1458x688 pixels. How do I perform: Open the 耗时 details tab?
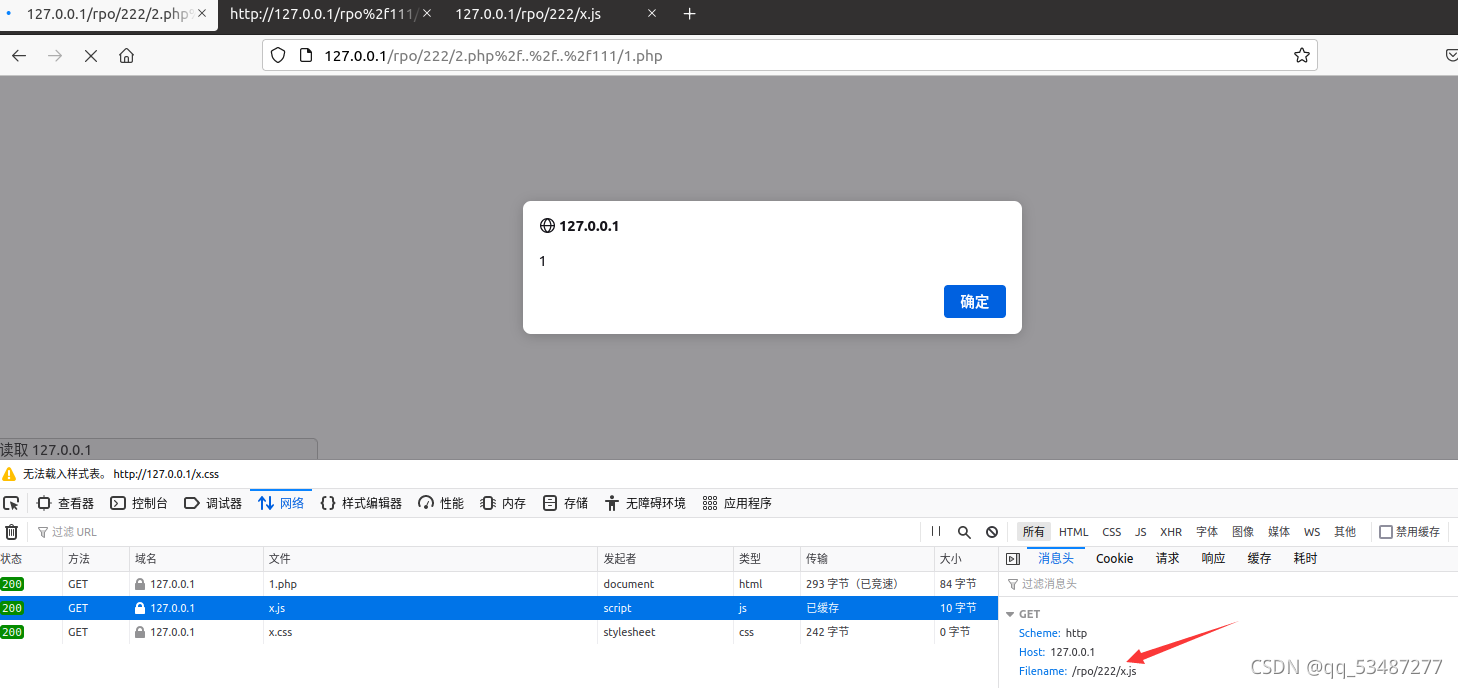click(1305, 559)
